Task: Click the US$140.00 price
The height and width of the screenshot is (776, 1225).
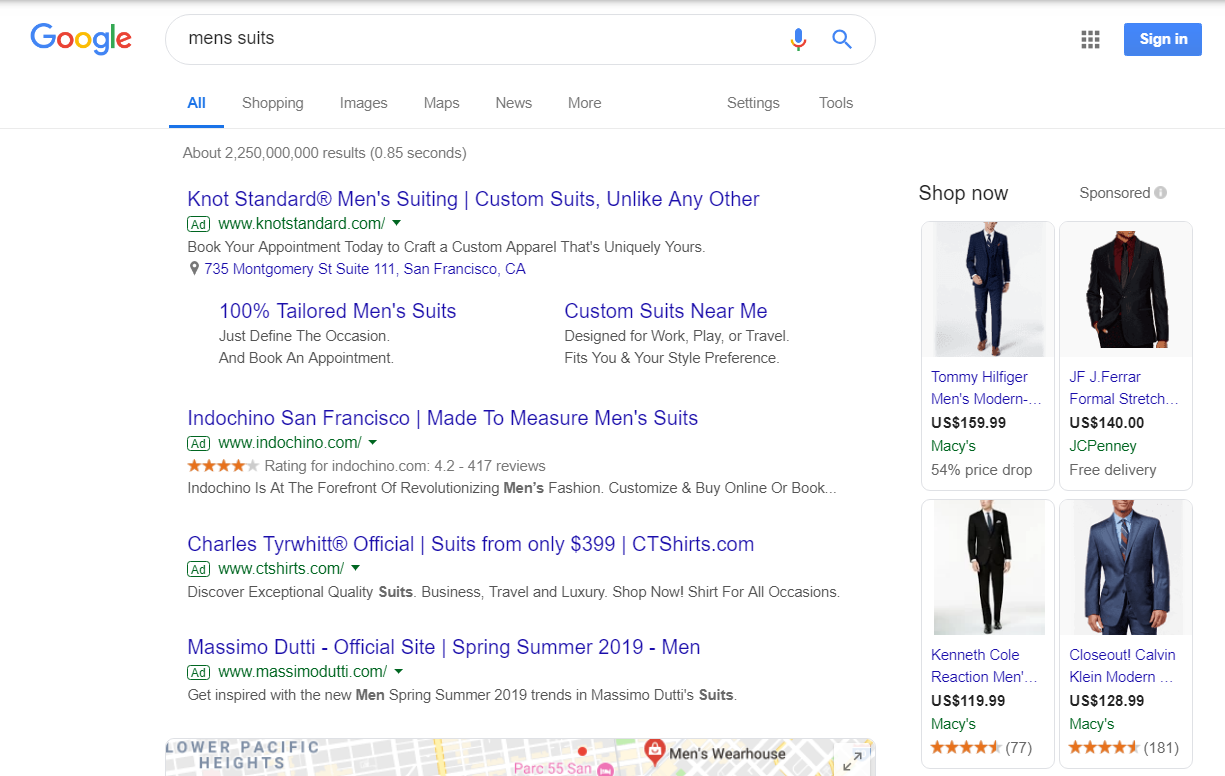Action: 1106,423
